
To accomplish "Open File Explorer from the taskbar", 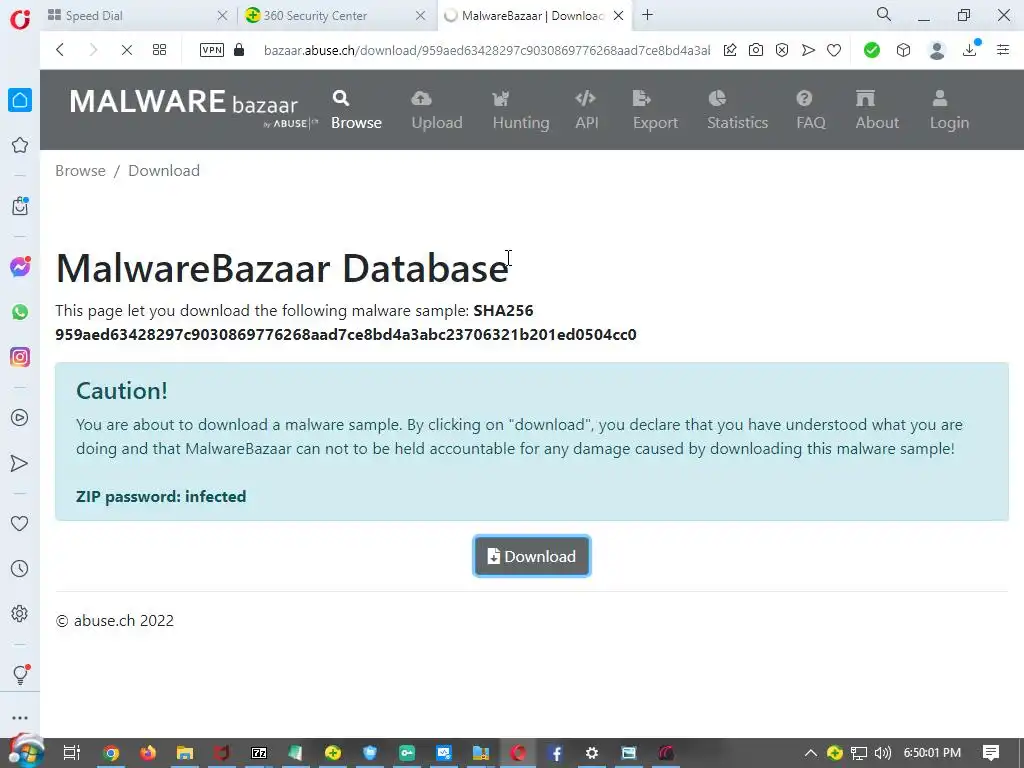I will [x=185, y=753].
